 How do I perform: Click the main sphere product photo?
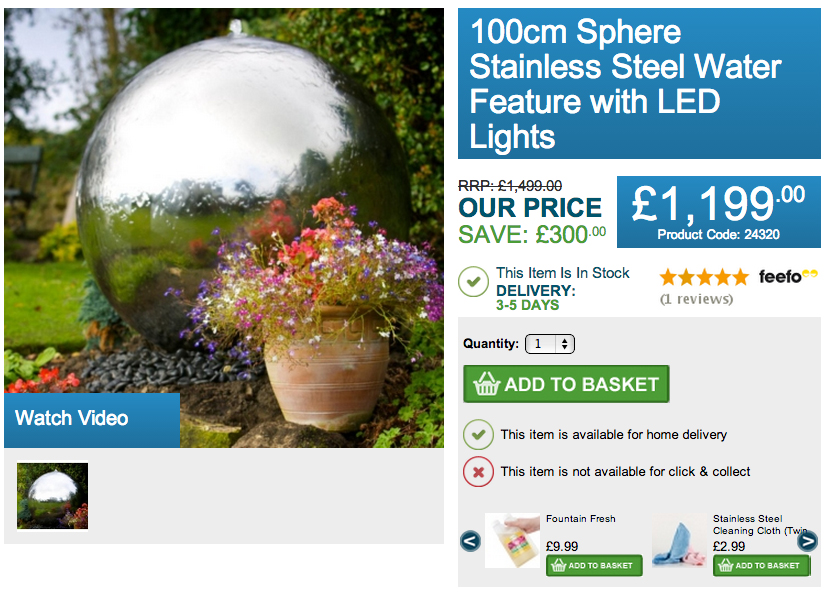coord(224,200)
